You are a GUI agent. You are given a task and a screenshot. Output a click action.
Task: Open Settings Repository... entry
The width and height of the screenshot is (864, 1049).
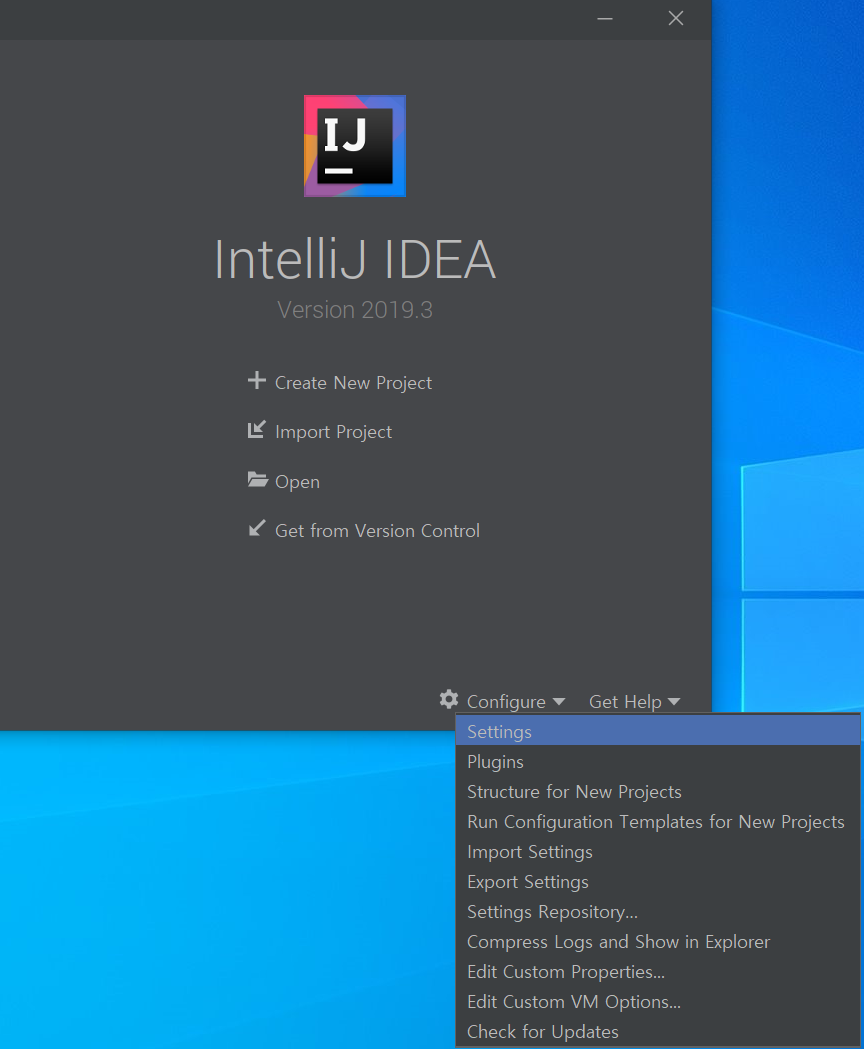(x=658, y=912)
